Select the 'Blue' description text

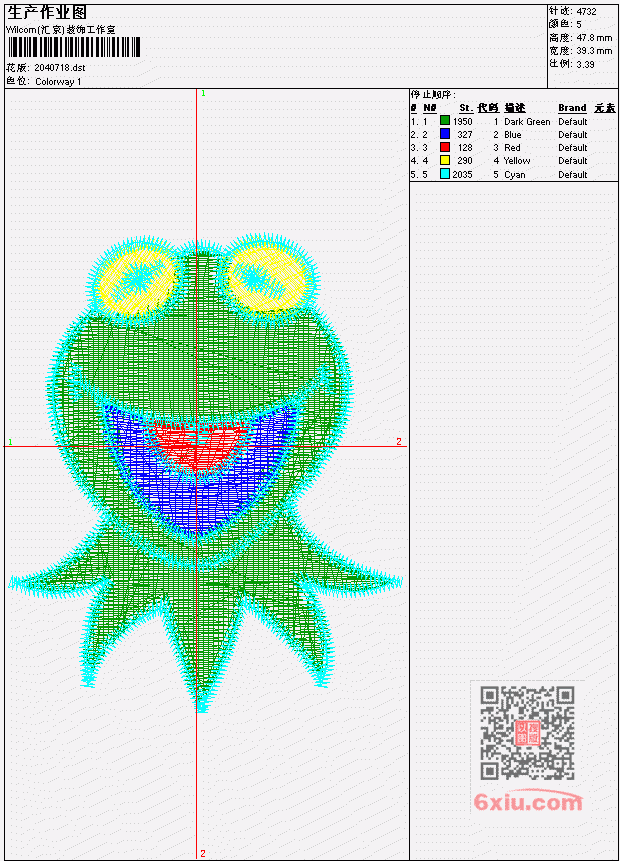click(x=512, y=135)
